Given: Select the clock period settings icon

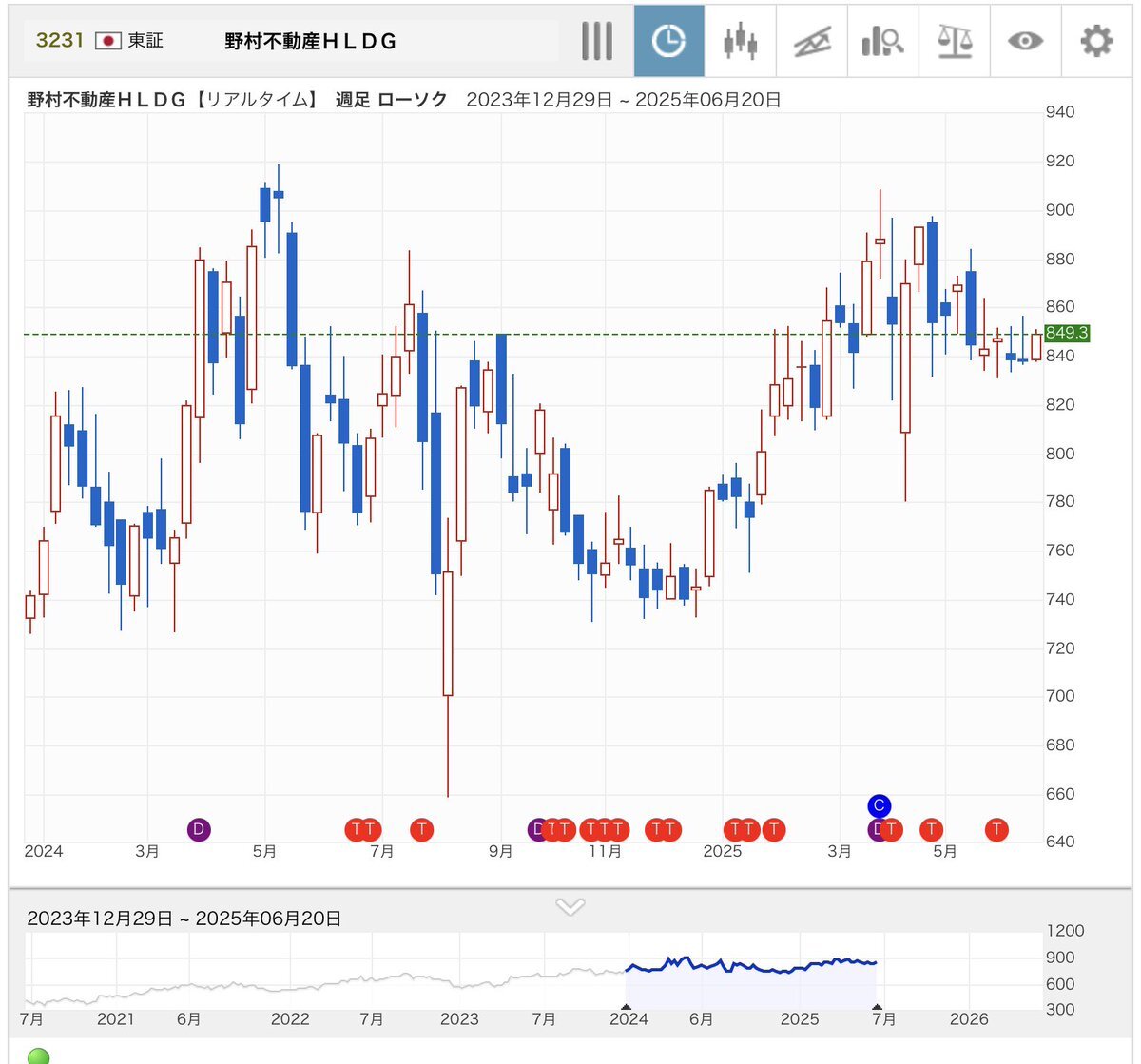Looking at the screenshot, I should coord(669,41).
